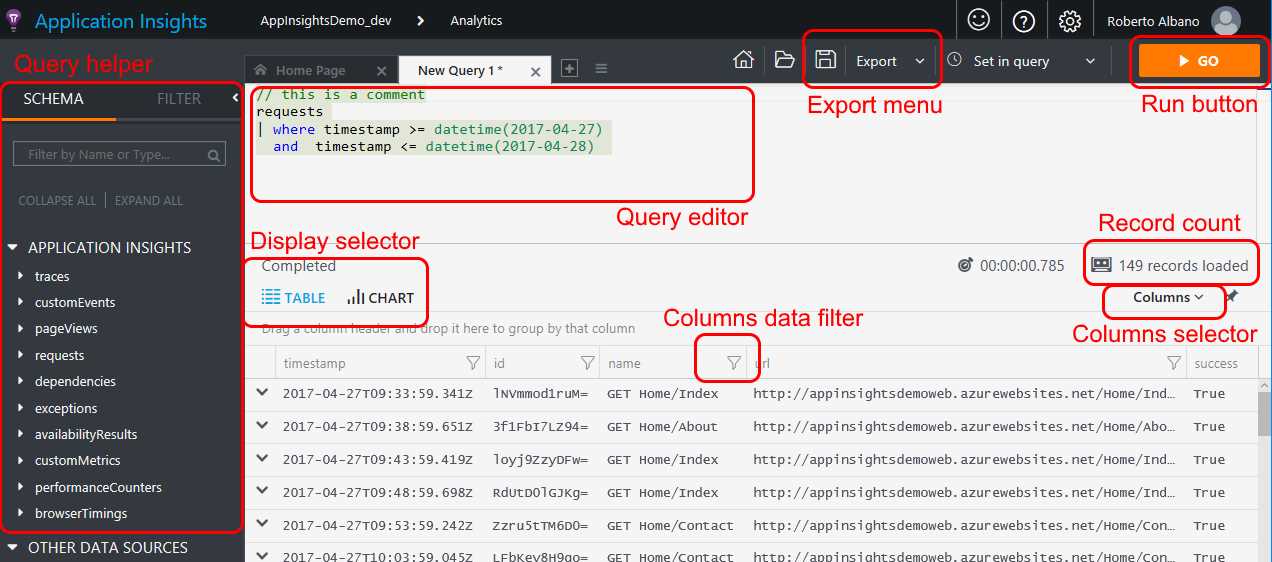Click COLLAPSE ALL in schema panel
Viewport: 1272px width, 562px height.
click(x=57, y=200)
